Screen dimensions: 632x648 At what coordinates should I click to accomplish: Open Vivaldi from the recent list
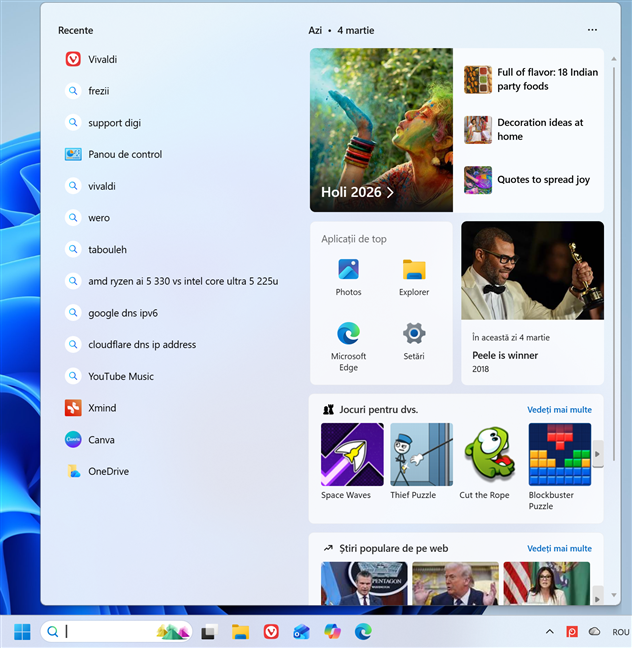click(101, 59)
